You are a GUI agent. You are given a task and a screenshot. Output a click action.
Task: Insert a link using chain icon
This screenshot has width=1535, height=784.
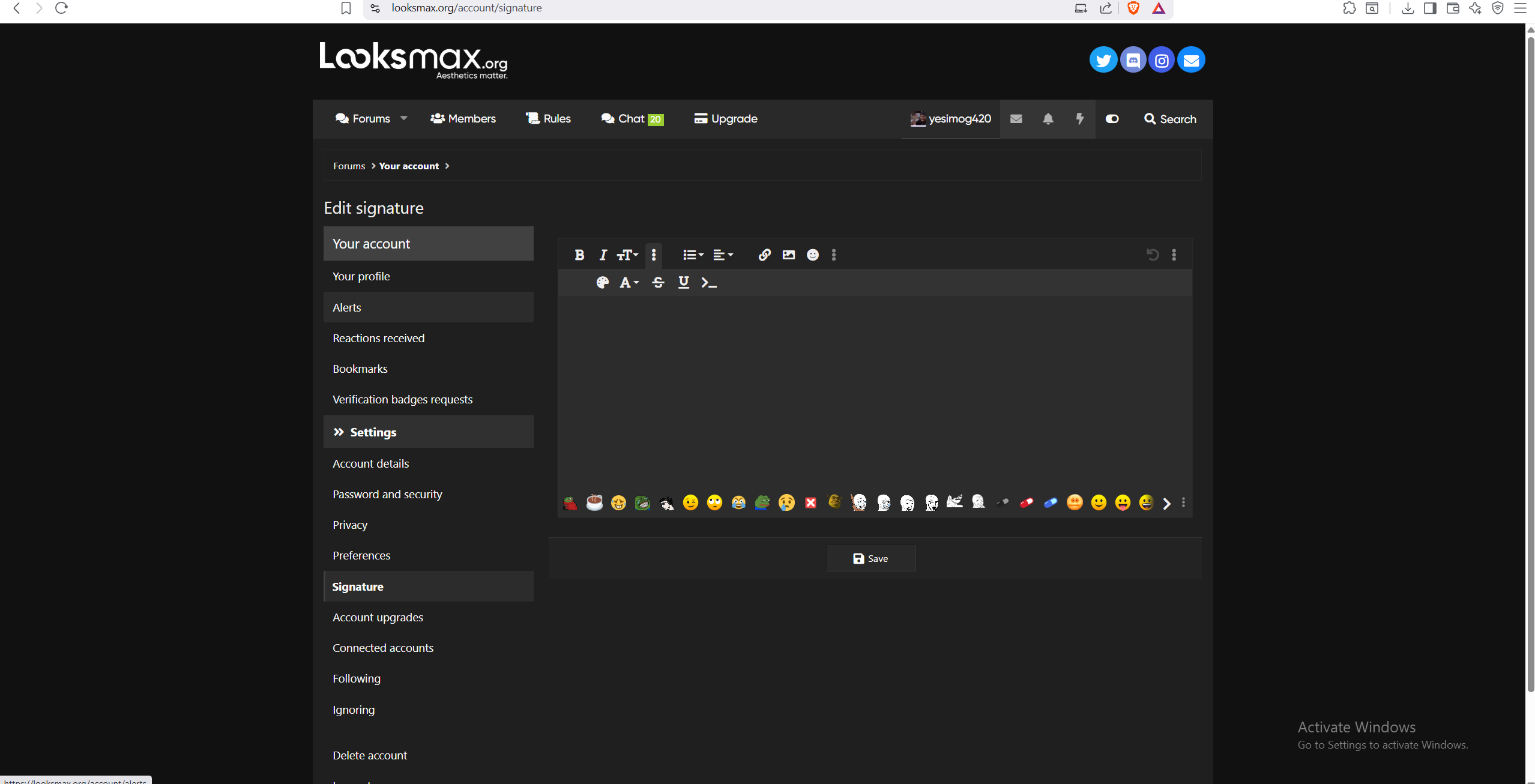764,255
